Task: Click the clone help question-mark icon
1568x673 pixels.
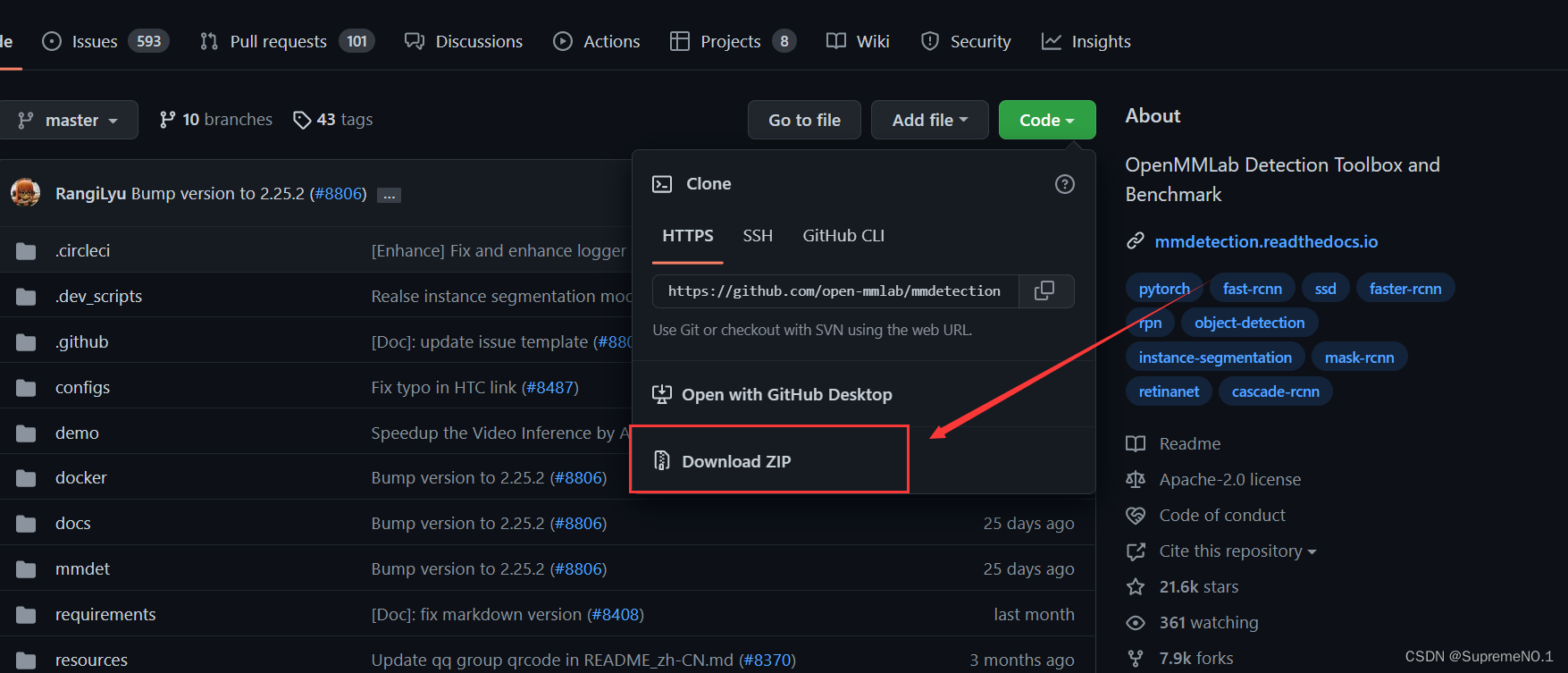Action: click(1065, 184)
